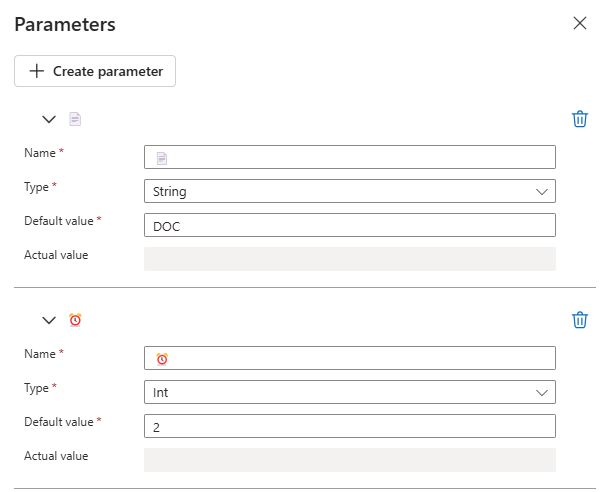Click the Name field containing the document emoji
Screen dimensions: 604x492
click(349, 157)
